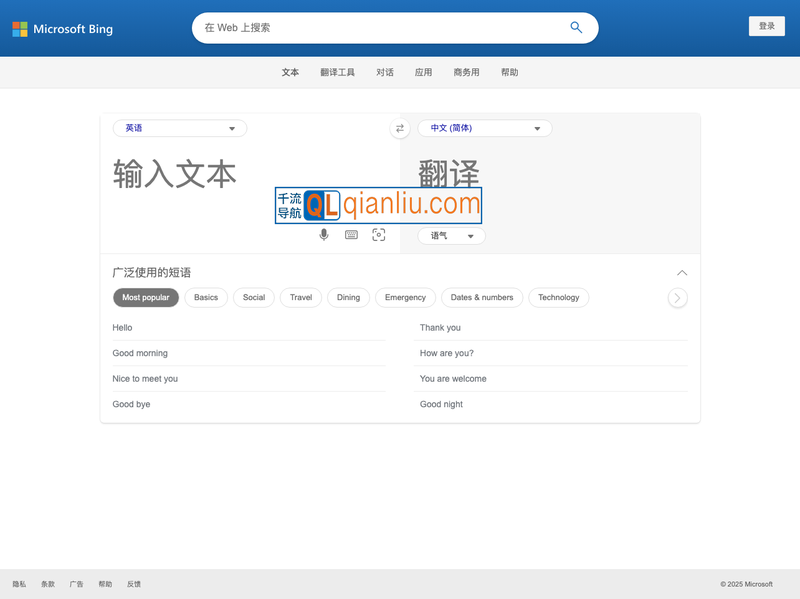Click the image scan translate icon
Viewport: 800px width, 599px height.
click(378, 235)
